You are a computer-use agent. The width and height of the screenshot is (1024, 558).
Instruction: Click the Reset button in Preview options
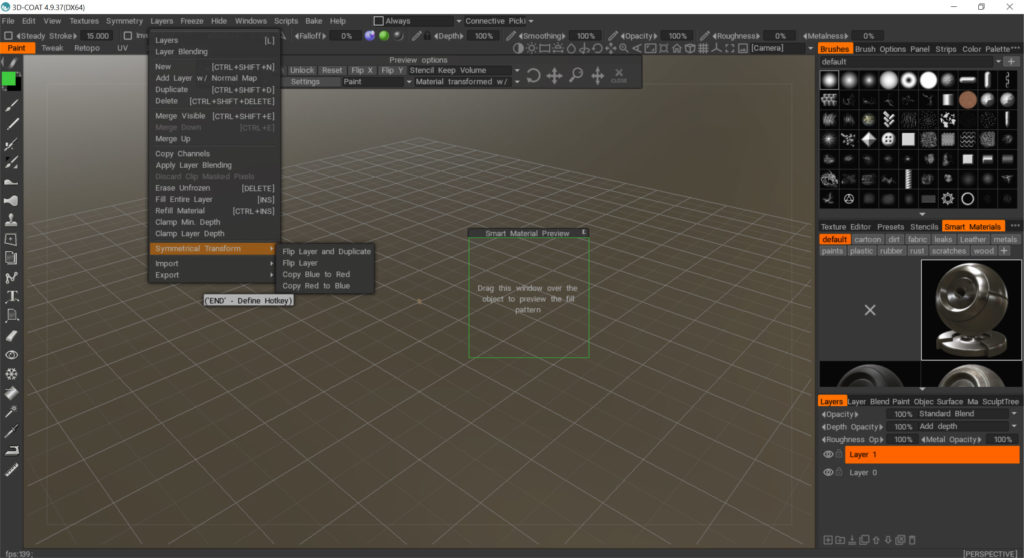pos(332,71)
